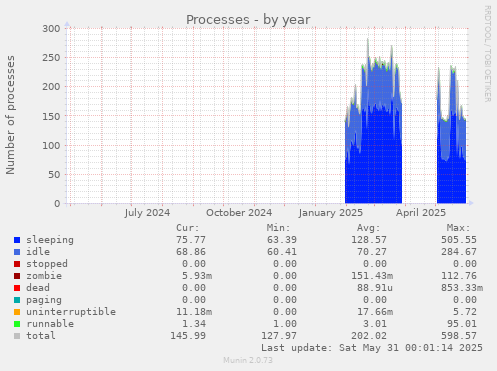Click sleeping average value 128.57

[x=369, y=240]
